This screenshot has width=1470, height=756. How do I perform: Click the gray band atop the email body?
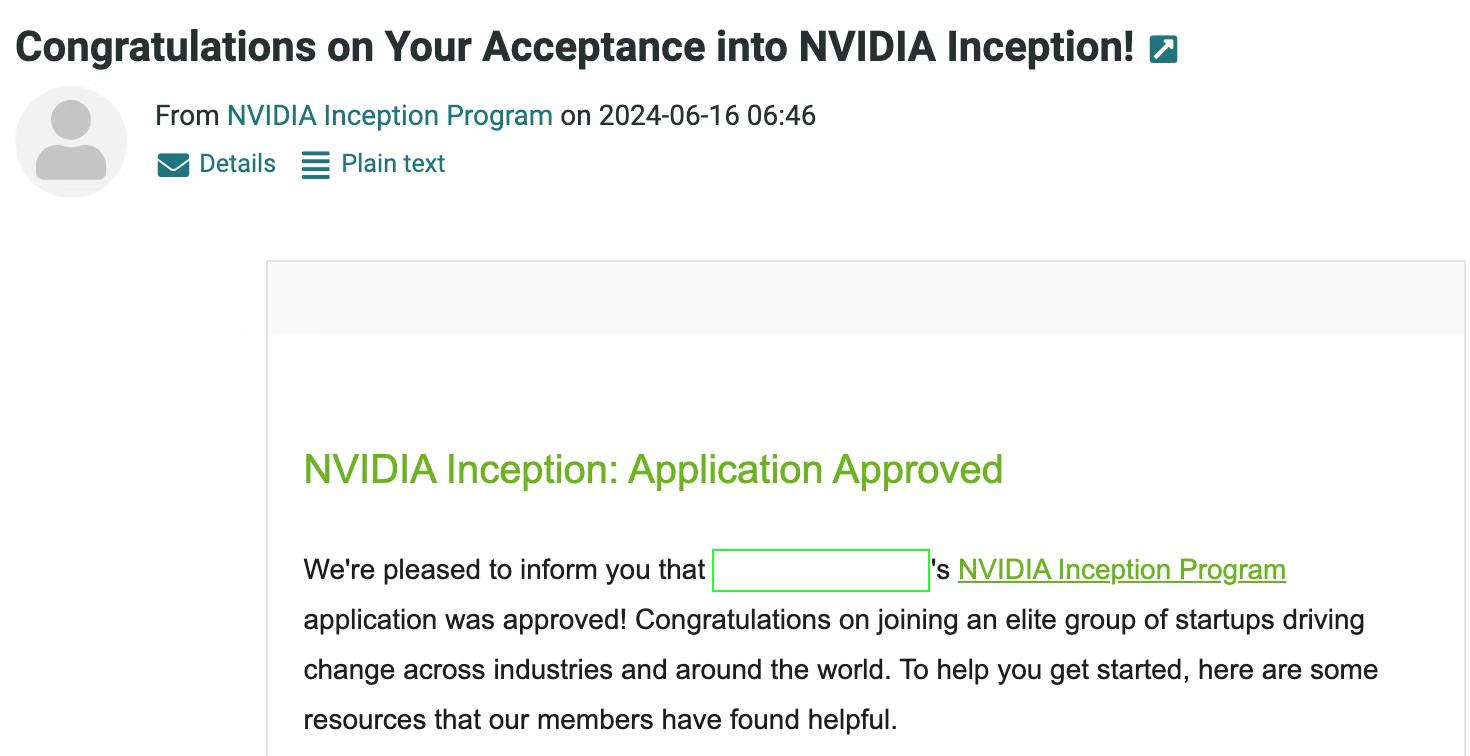(x=865, y=298)
